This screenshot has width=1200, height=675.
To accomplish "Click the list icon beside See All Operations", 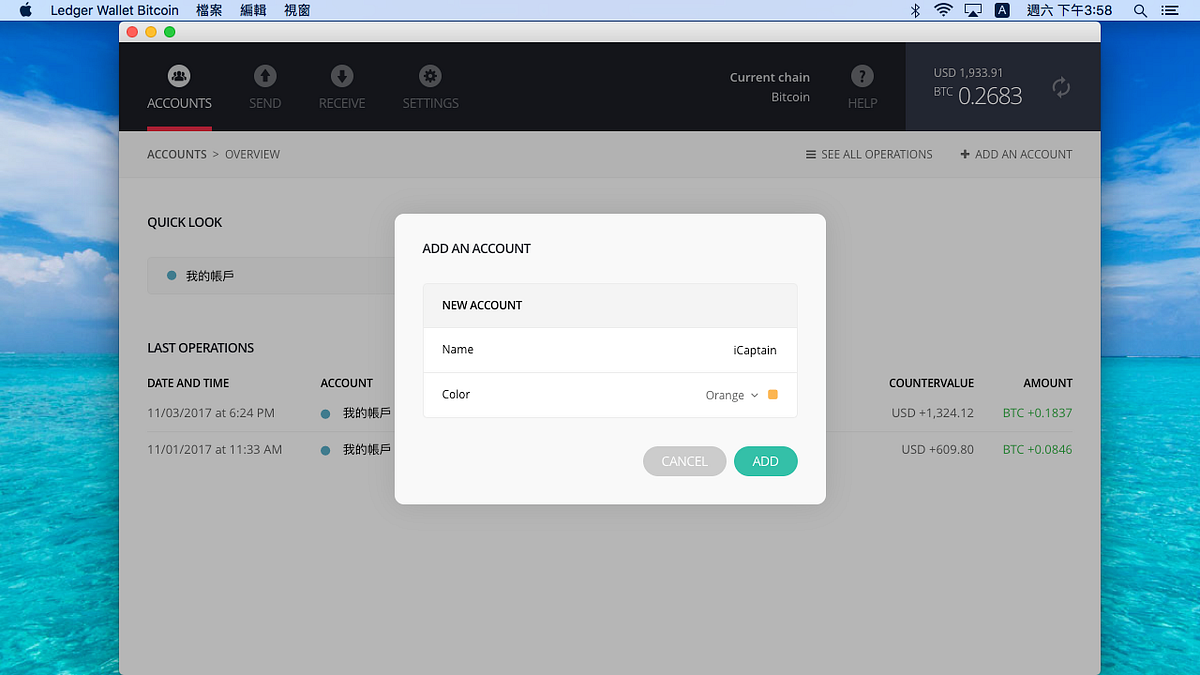I will (811, 154).
